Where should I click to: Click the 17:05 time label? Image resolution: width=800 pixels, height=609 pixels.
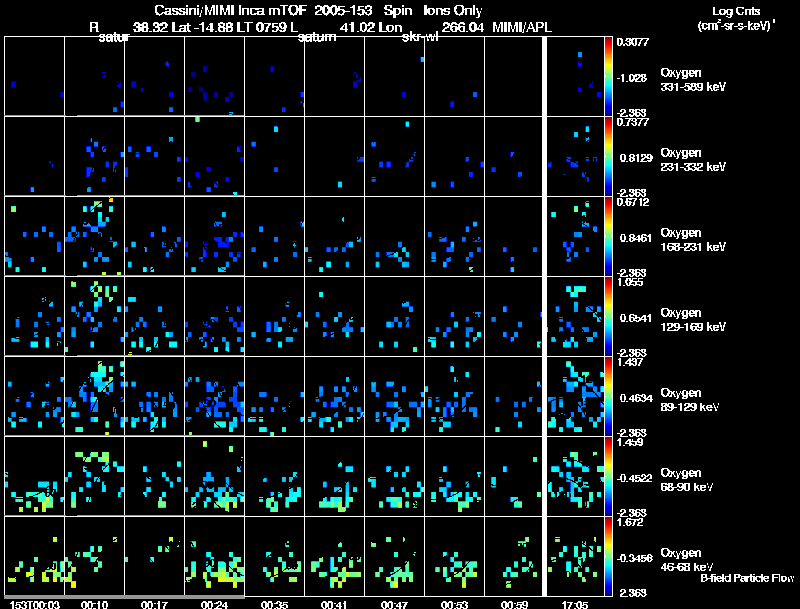point(574,604)
